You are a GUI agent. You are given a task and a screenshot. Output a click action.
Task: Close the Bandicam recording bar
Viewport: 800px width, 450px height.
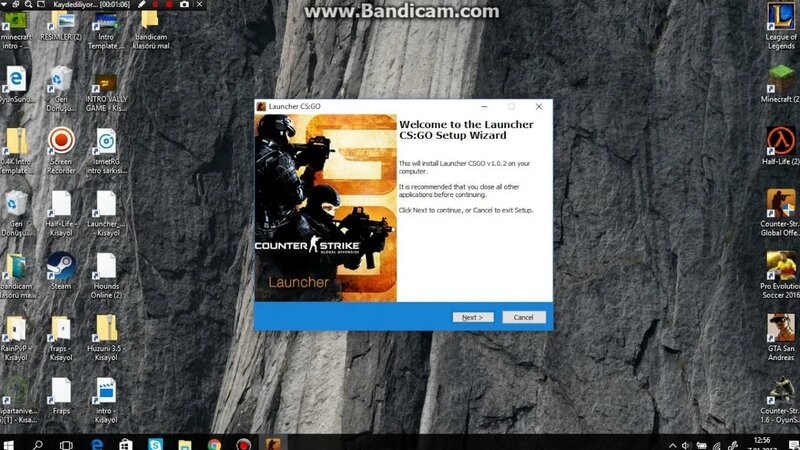point(199,4)
